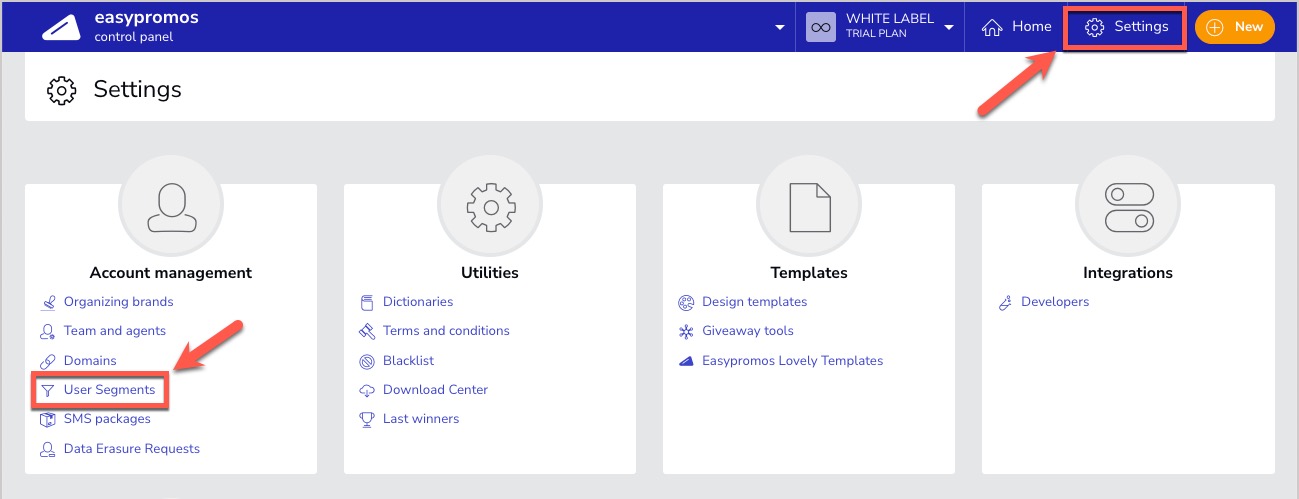Image resolution: width=1299 pixels, height=499 pixels.
Task: Click the Terms and conditions gavel icon
Action: point(366,331)
